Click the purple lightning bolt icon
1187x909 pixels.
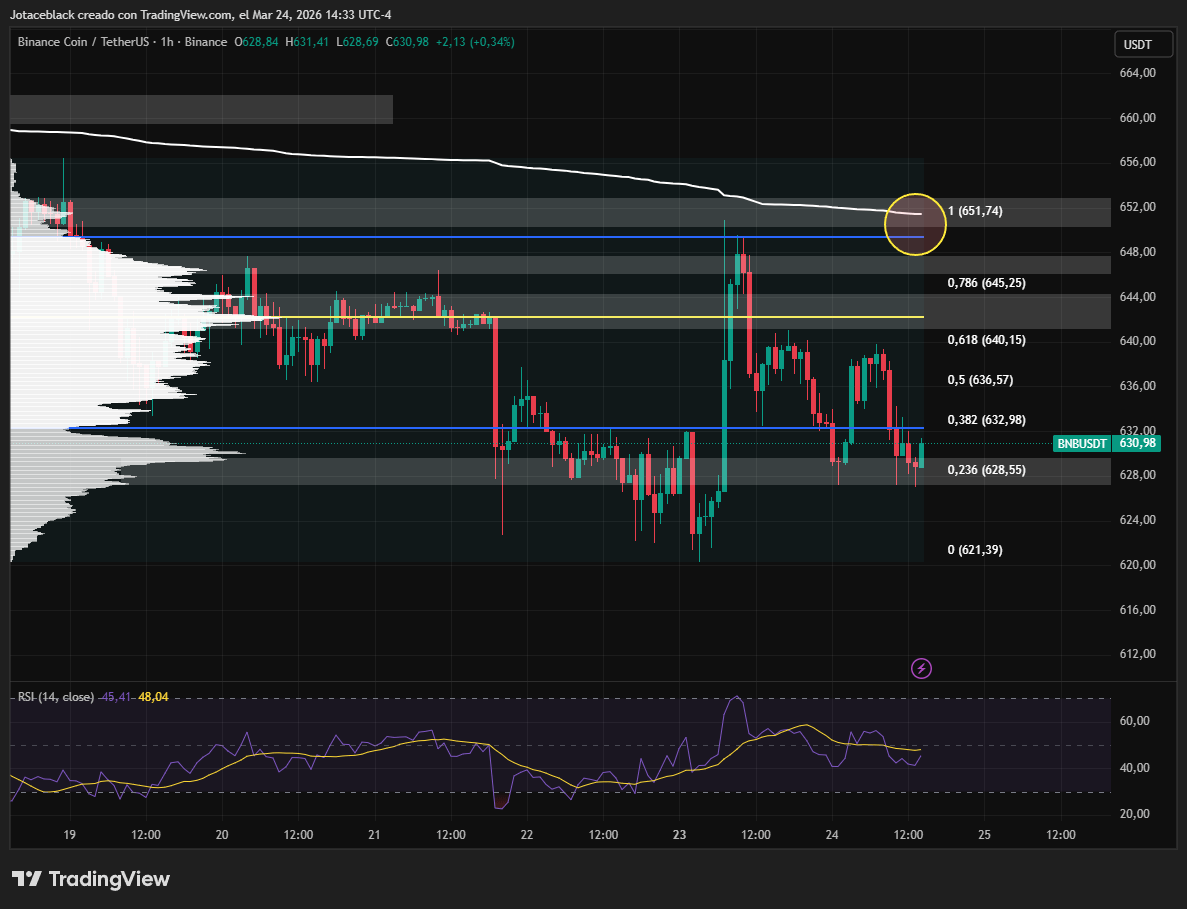pyautogui.click(x=922, y=668)
